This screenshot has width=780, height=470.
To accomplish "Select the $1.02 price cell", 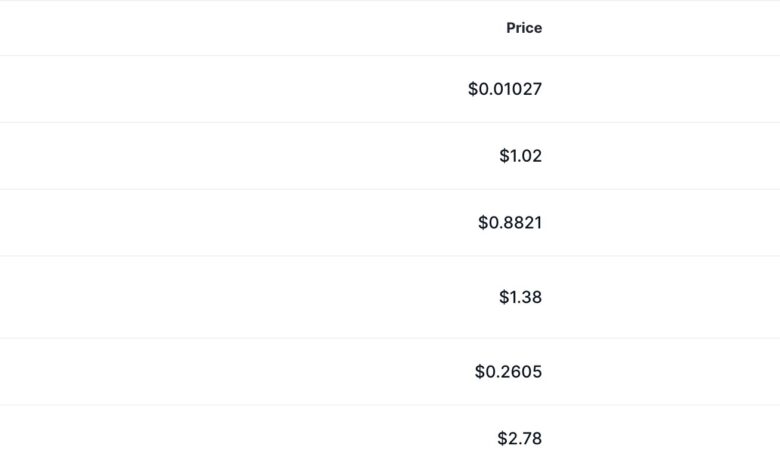I will tap(520, 156).
